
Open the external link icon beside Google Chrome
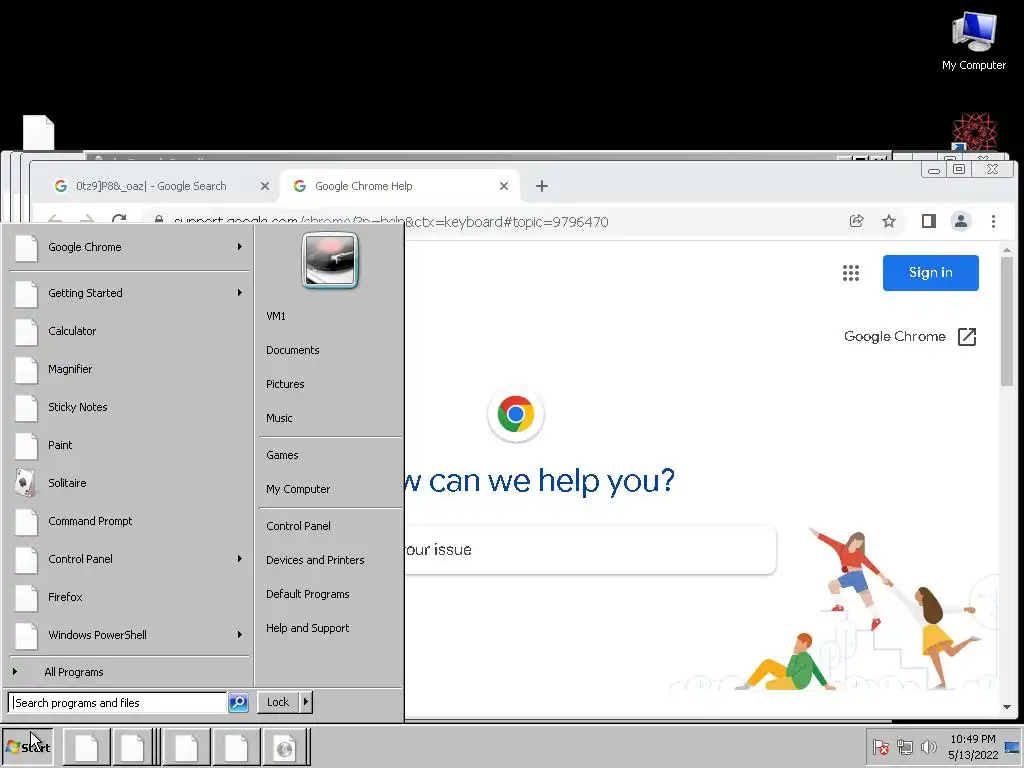point(967,337)
